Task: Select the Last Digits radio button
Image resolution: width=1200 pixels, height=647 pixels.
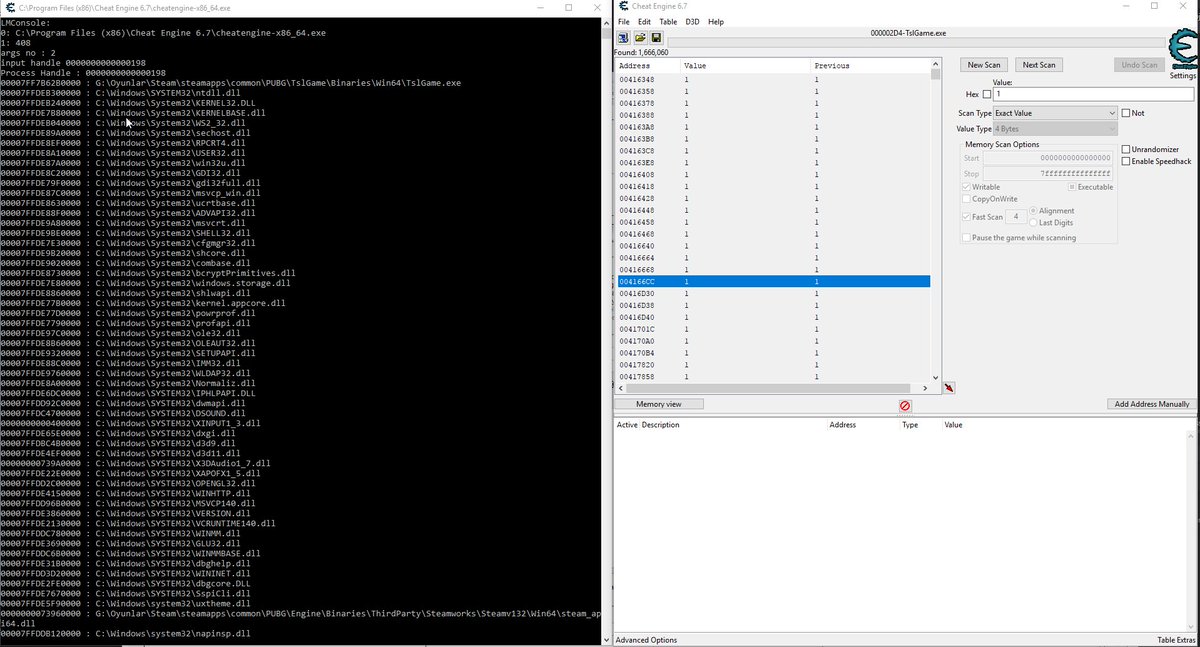Action: coord(1033,223)
